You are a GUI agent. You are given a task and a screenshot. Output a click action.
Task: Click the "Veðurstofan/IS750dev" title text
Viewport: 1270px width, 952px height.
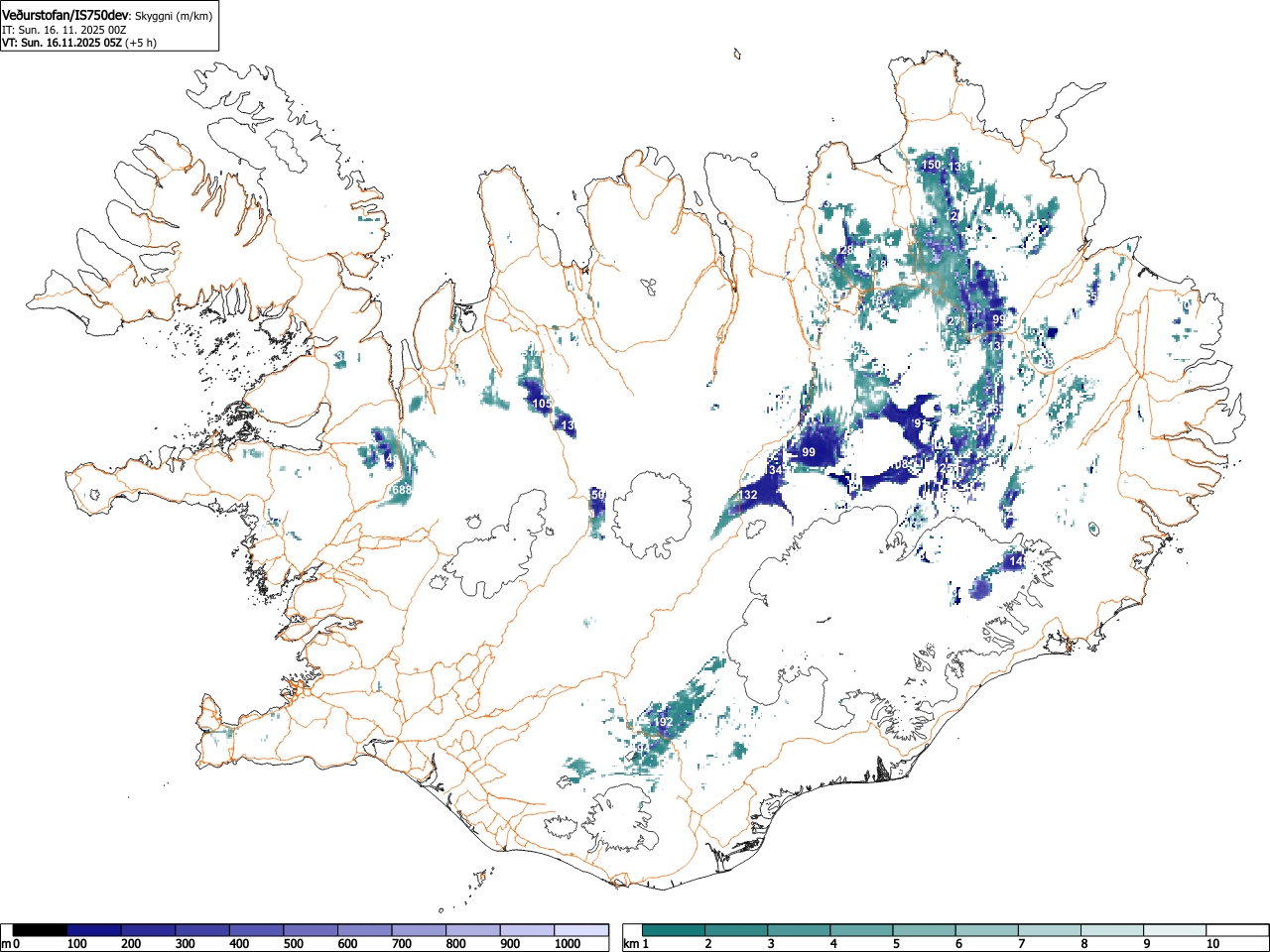click(66, 15)
